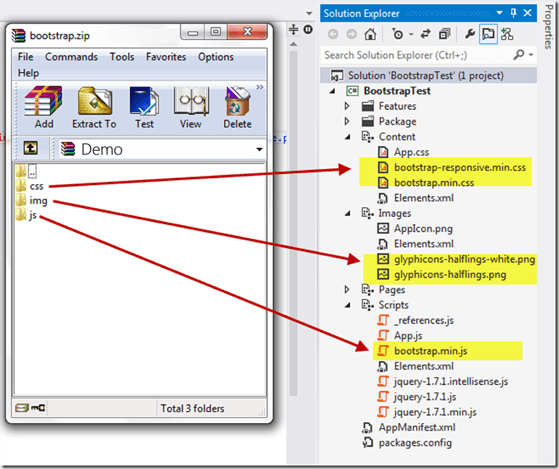
Task: Click the Pending Changes Filter clock icon
Action: [x=397, y=34]
